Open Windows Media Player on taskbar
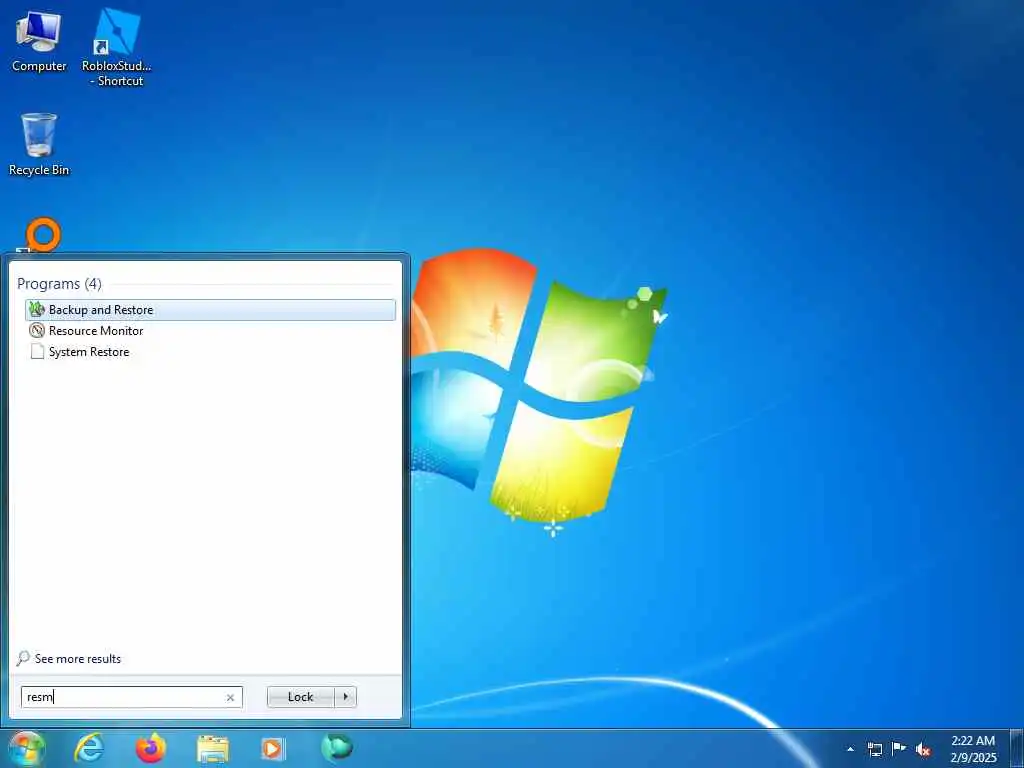Image resolution: width=1024 pixels, height=768 pixels. [272, 748]
